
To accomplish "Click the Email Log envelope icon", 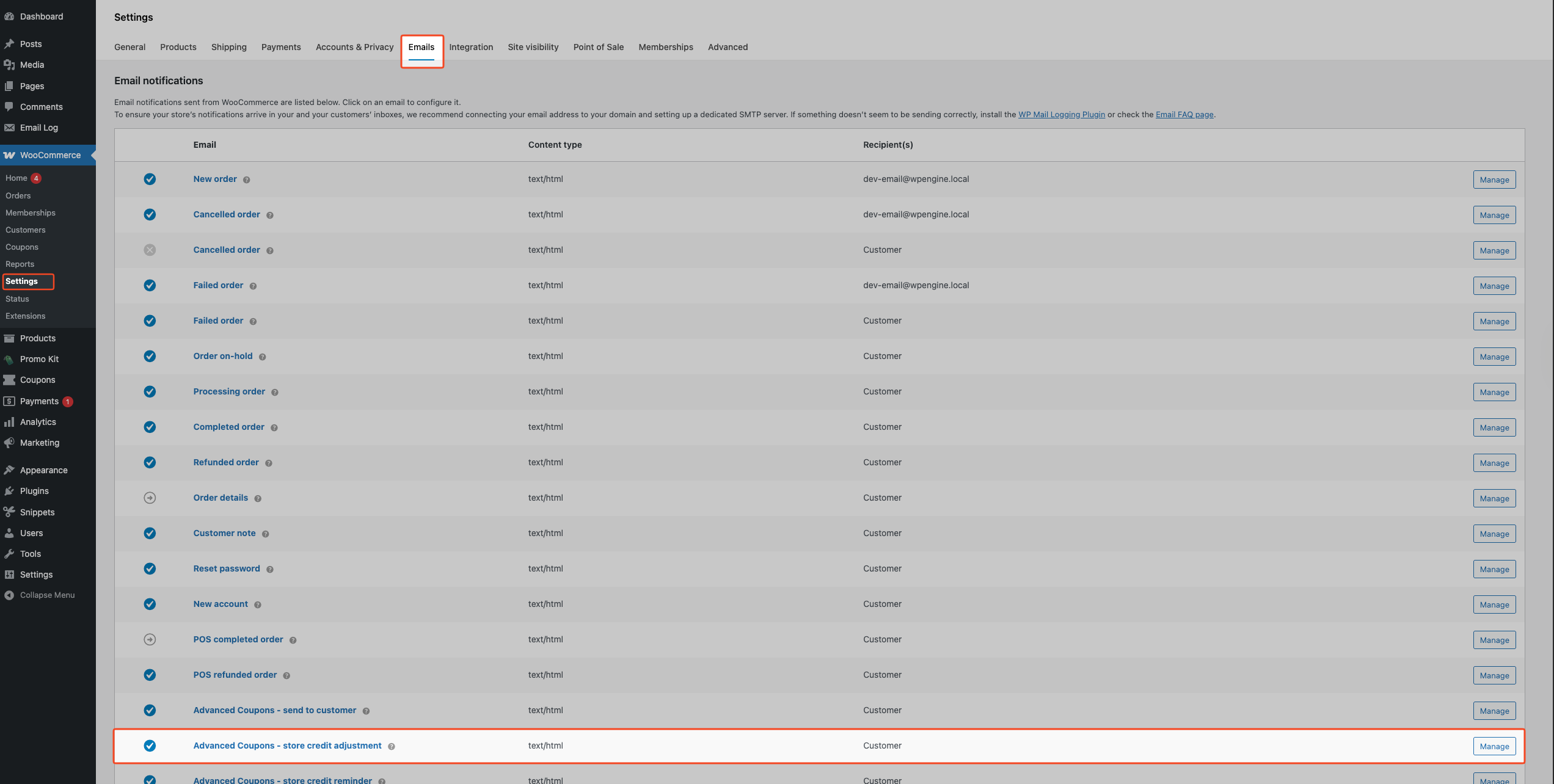I will pyautogui.click(x=9, y=128).
